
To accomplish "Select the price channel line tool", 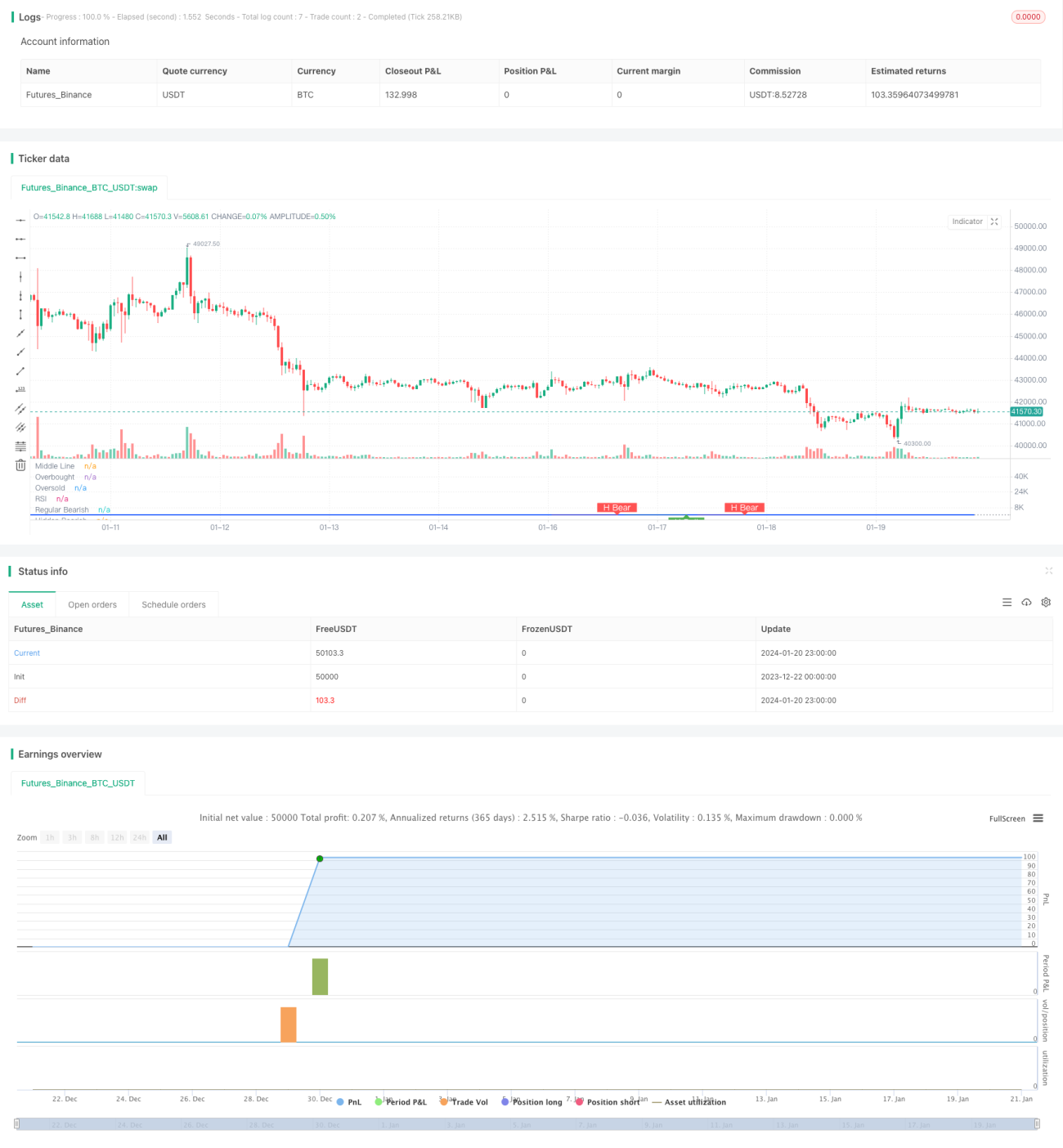I will 20,408.
